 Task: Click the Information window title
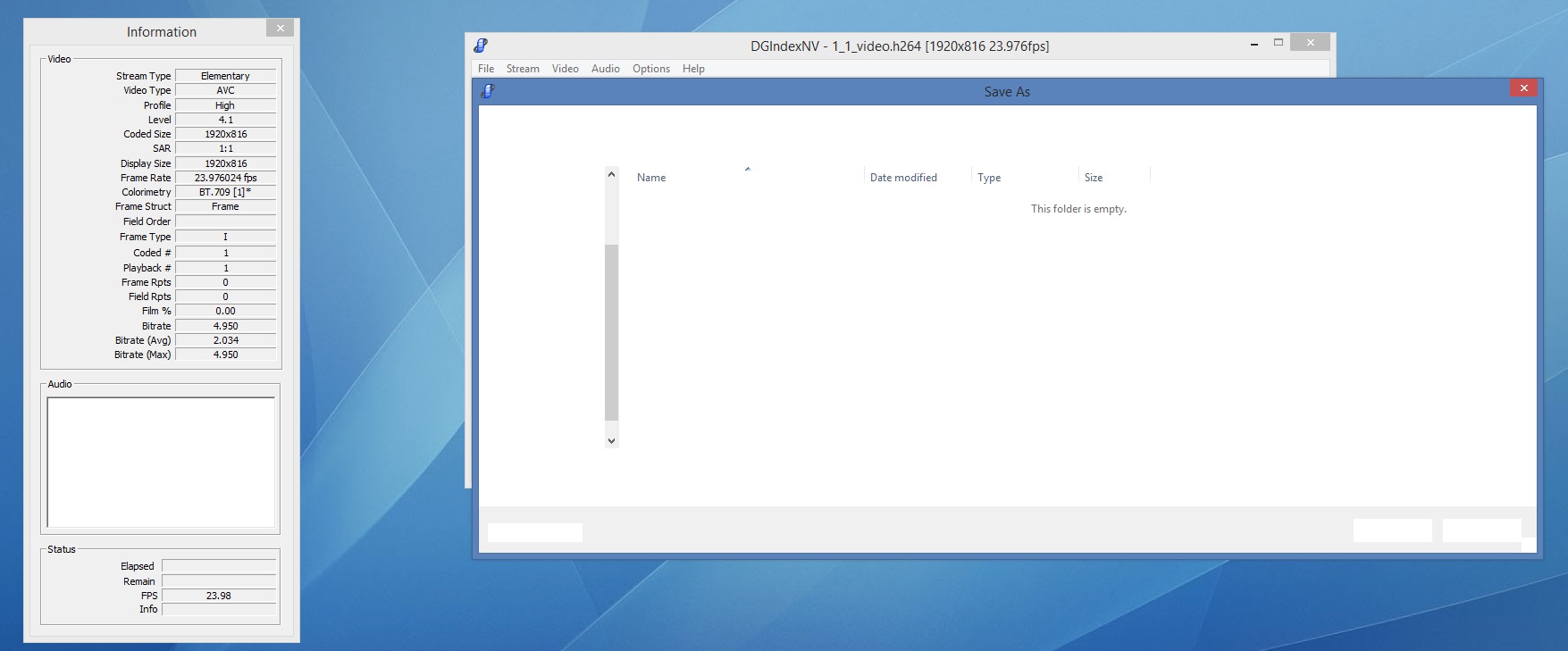click(x=162, y=32)
